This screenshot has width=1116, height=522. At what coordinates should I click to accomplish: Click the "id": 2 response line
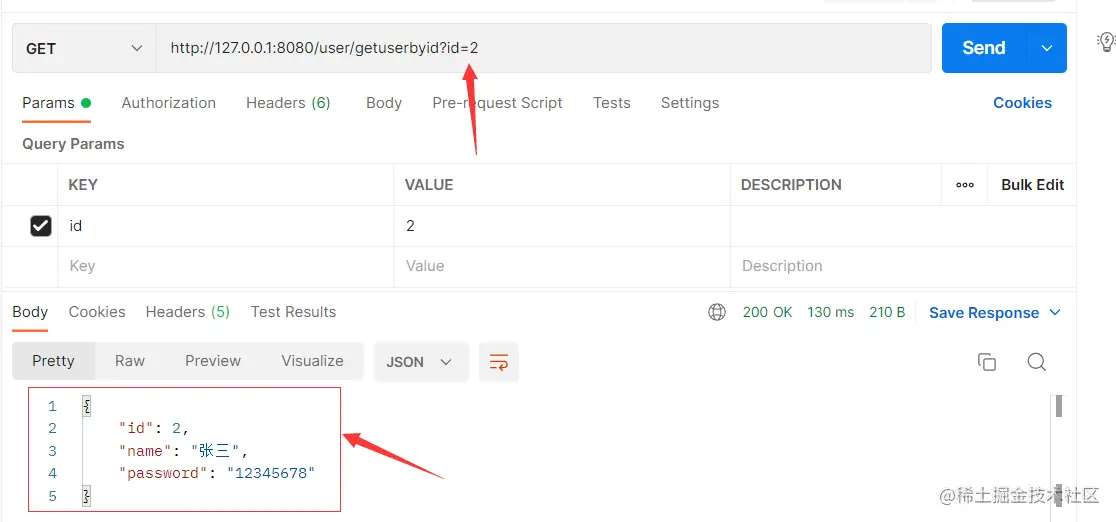click(154, 428)
